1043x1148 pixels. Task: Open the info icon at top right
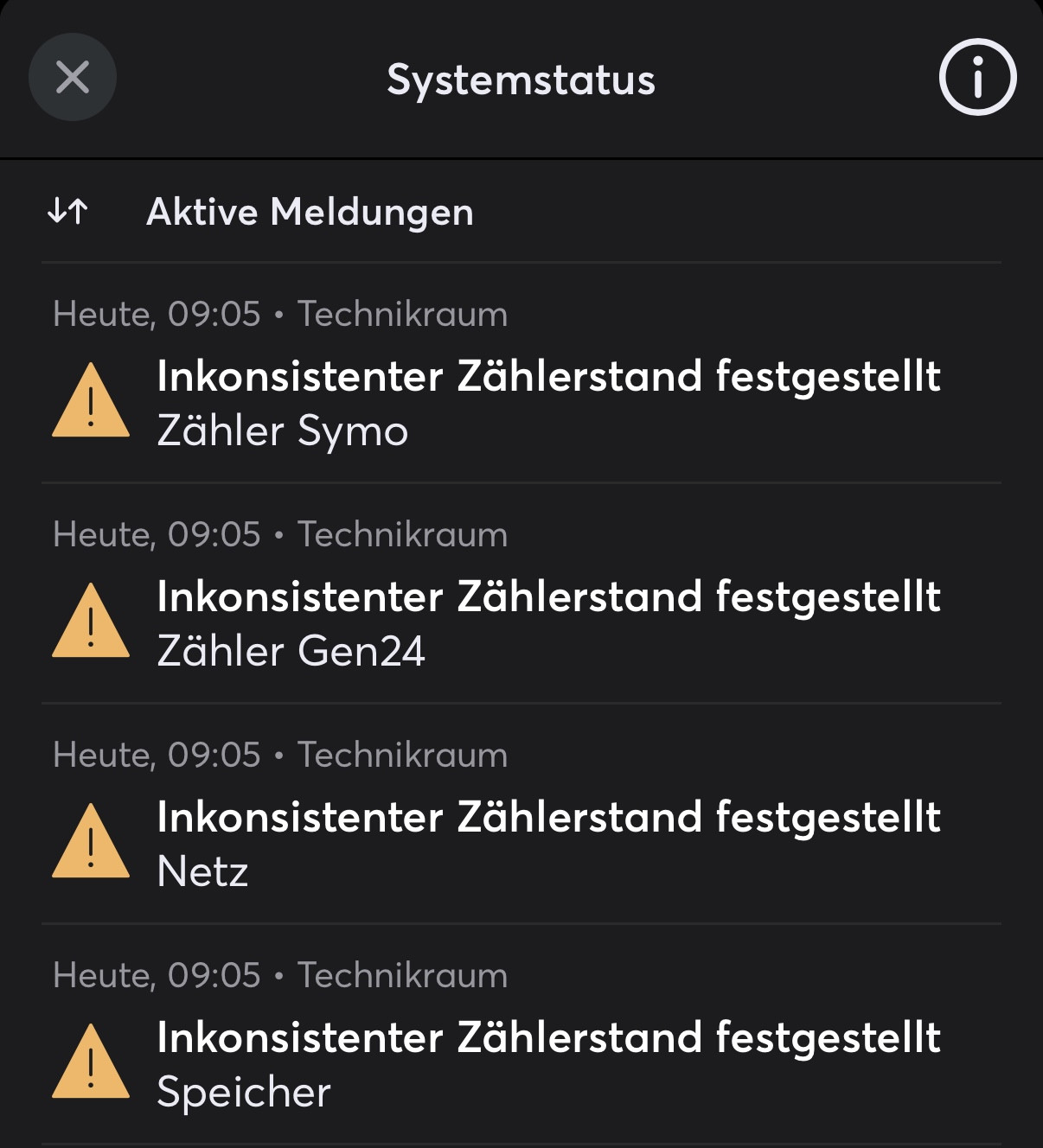tap(977, 78)
